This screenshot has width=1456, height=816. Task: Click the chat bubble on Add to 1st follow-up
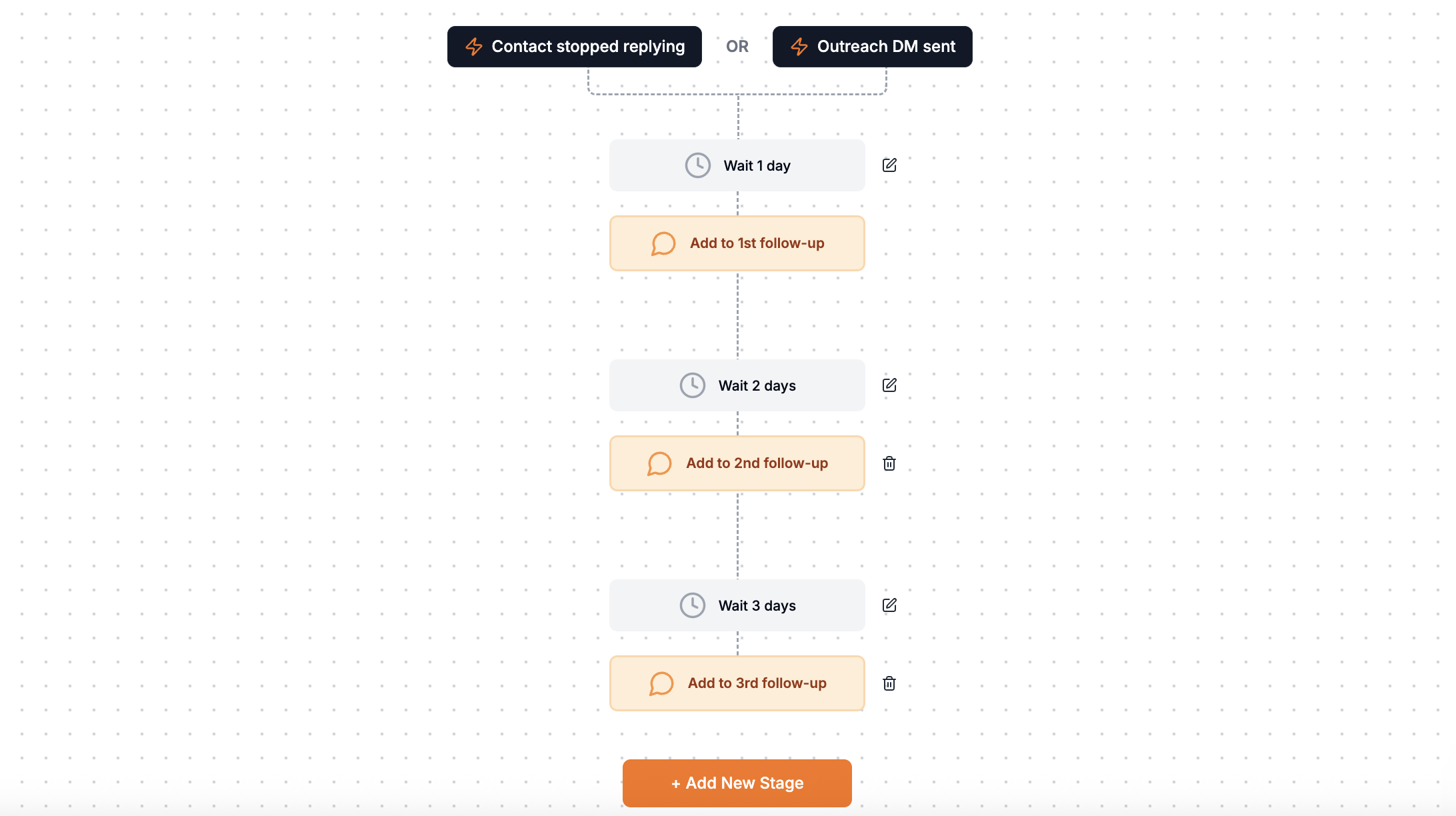click(x=663, y=243)
